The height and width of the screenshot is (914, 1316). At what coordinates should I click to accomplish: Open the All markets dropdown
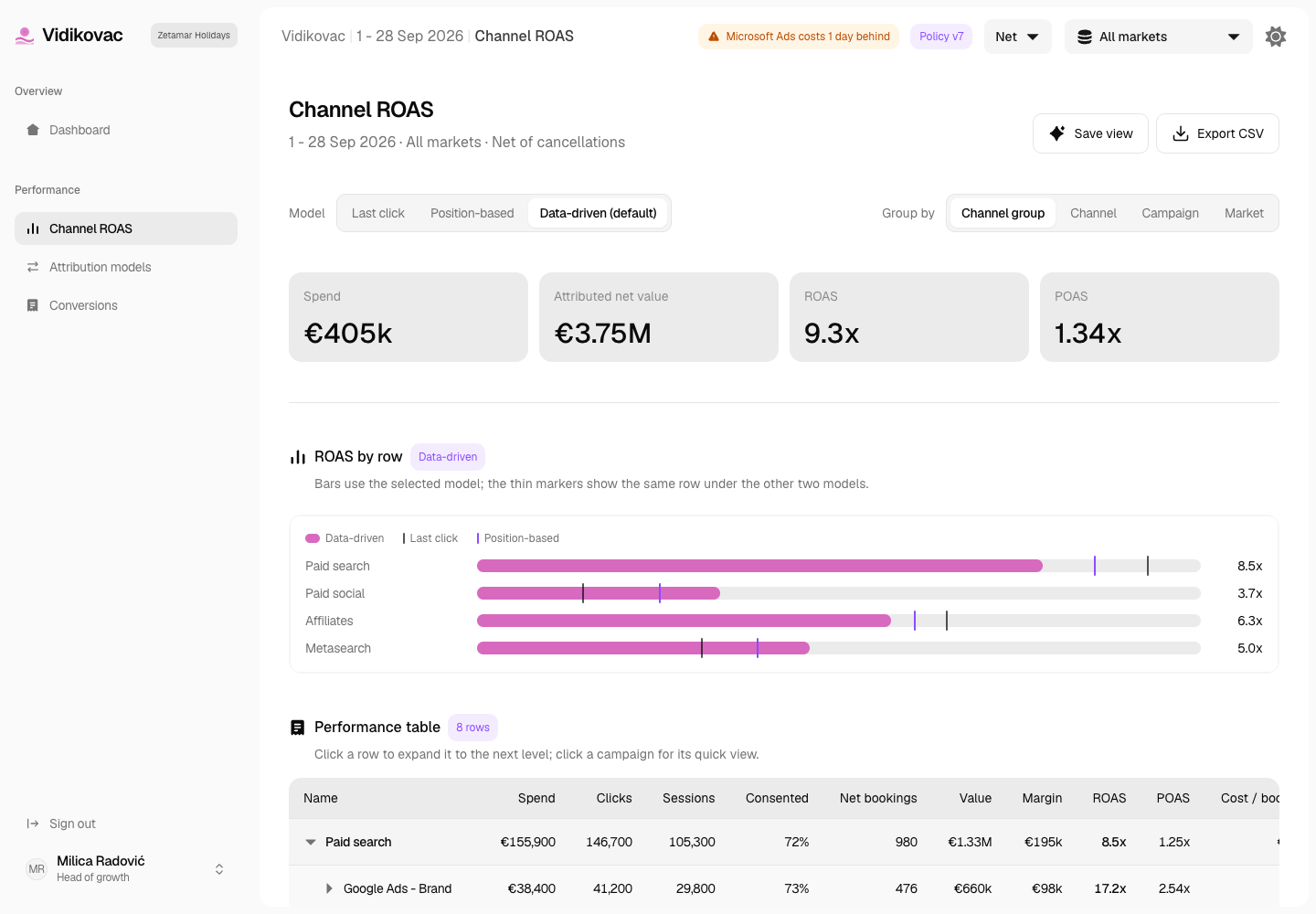coord(1159,37)
